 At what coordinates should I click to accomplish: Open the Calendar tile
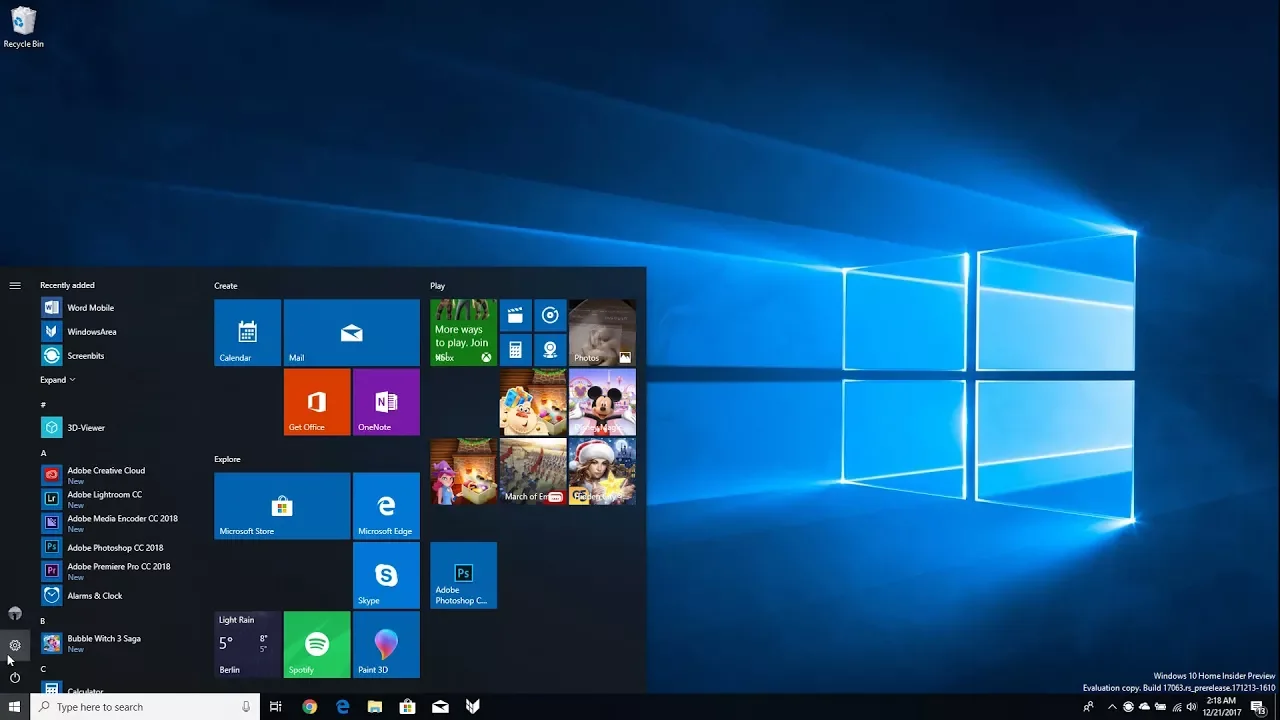click(247, 333)
